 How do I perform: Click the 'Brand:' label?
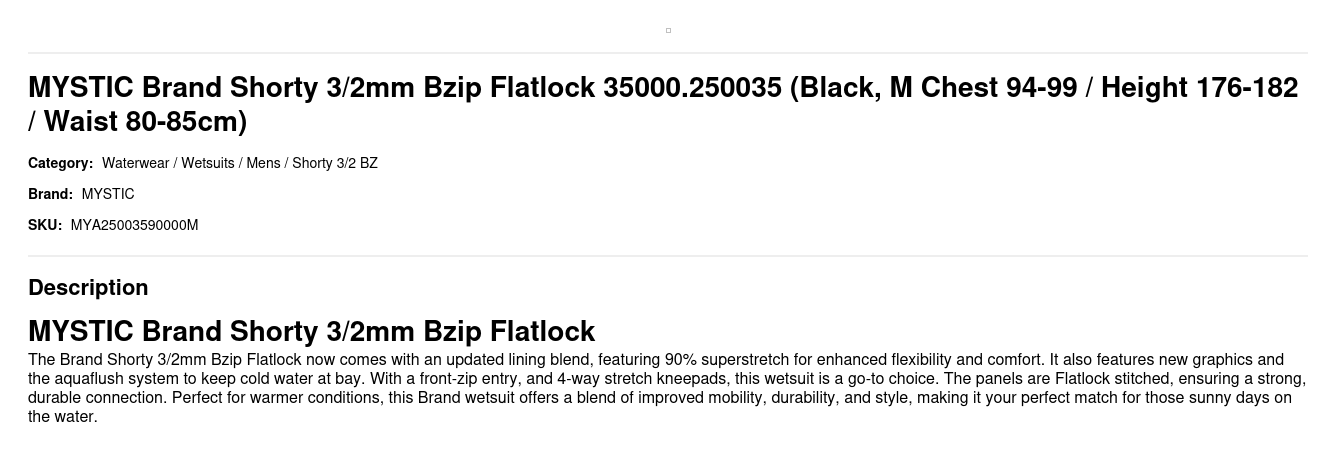click(x=50, y=194)
